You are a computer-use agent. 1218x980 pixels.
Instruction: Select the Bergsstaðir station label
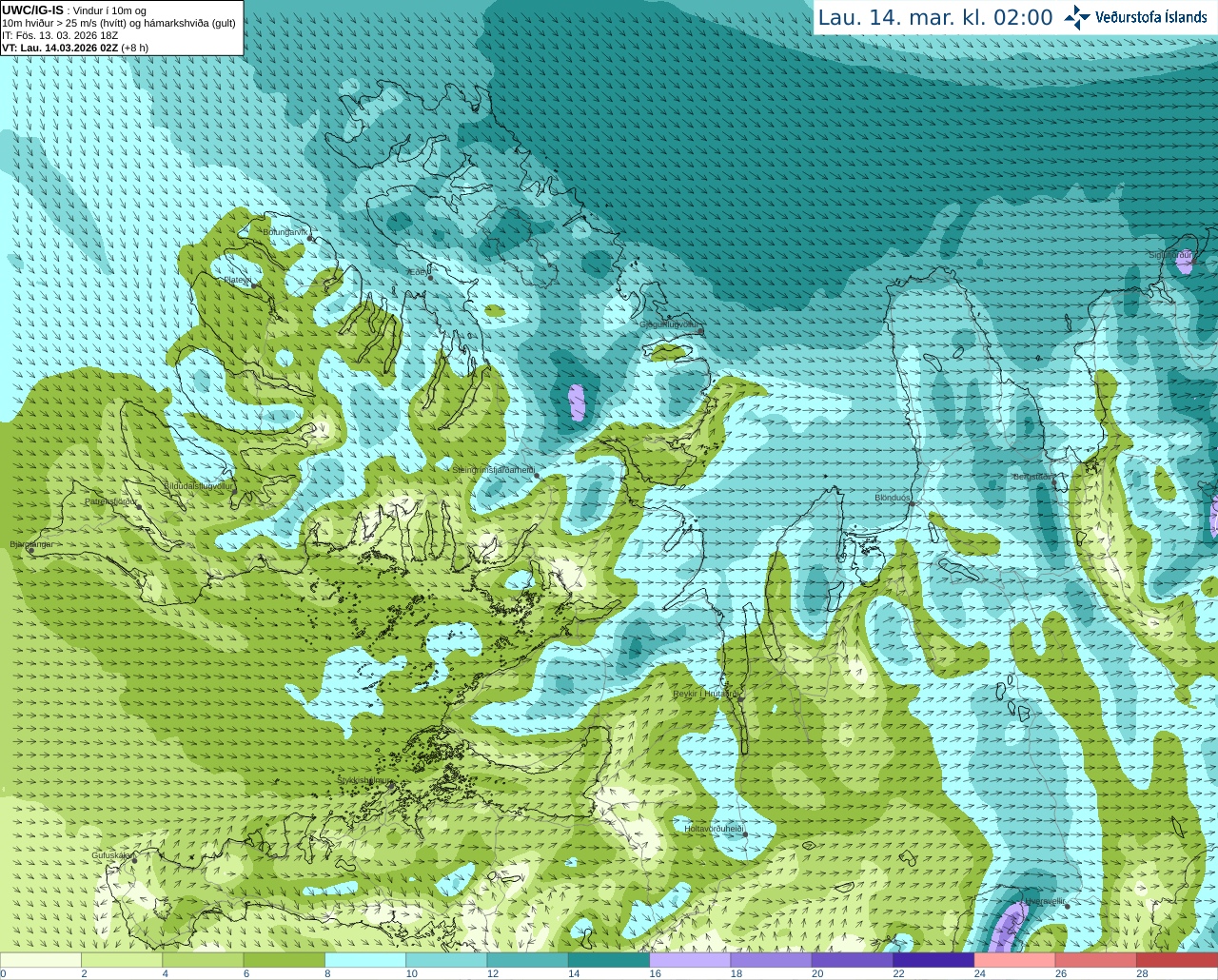point(1034,477)
